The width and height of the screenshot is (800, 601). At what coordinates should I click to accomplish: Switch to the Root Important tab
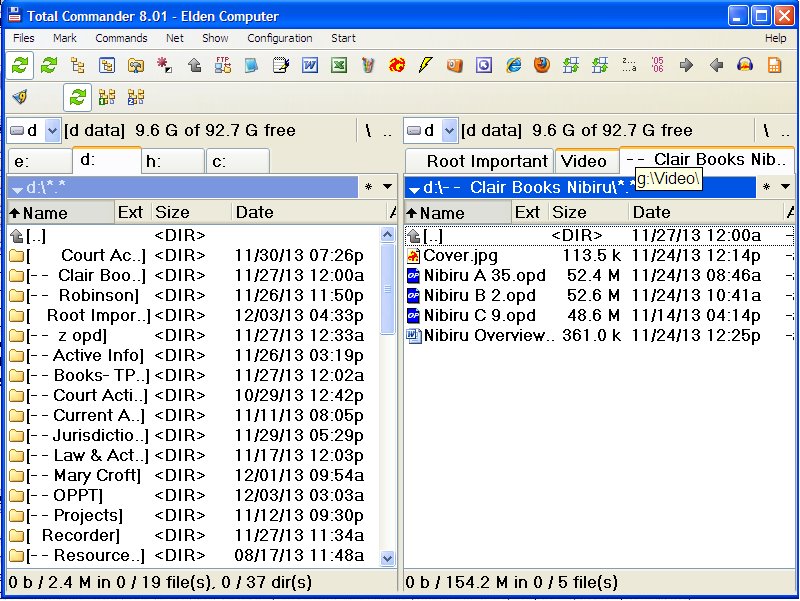pos(480,161)
